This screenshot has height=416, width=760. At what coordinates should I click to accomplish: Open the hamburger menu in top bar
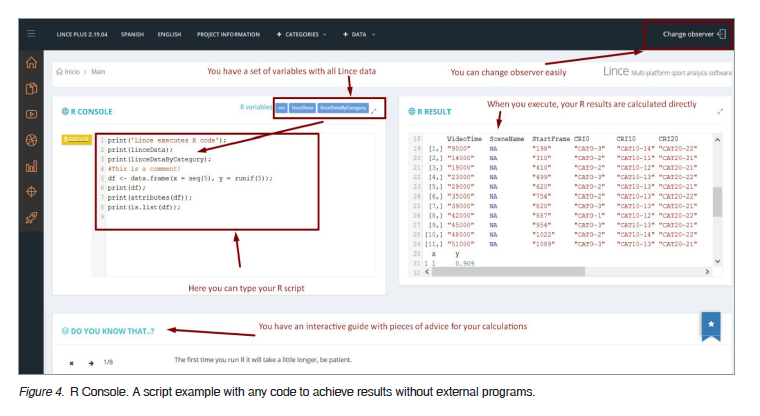pos(31,34)
